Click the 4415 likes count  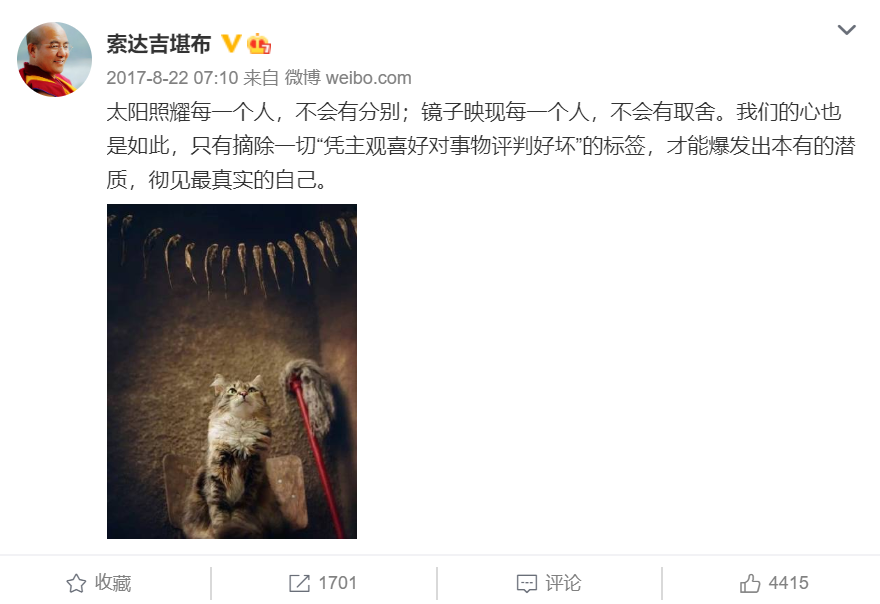[x=789, y=583]
